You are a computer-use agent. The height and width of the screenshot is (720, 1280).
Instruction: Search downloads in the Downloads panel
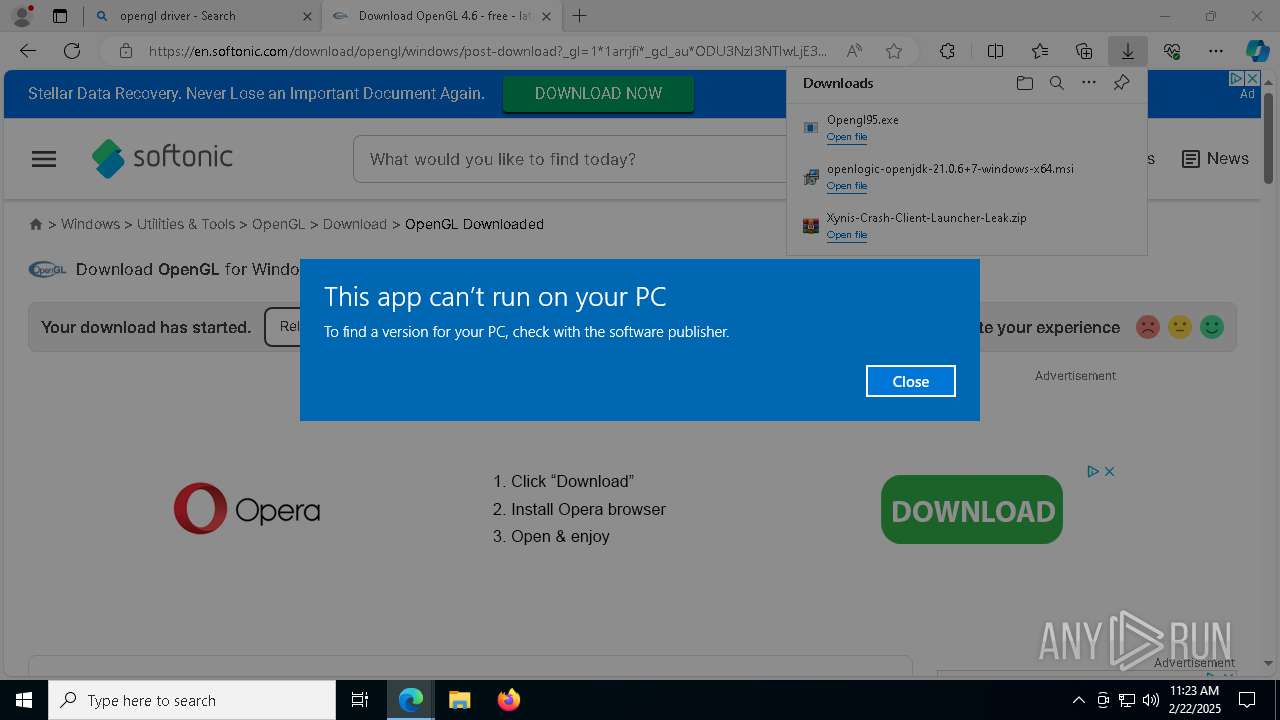(1056, 83)
